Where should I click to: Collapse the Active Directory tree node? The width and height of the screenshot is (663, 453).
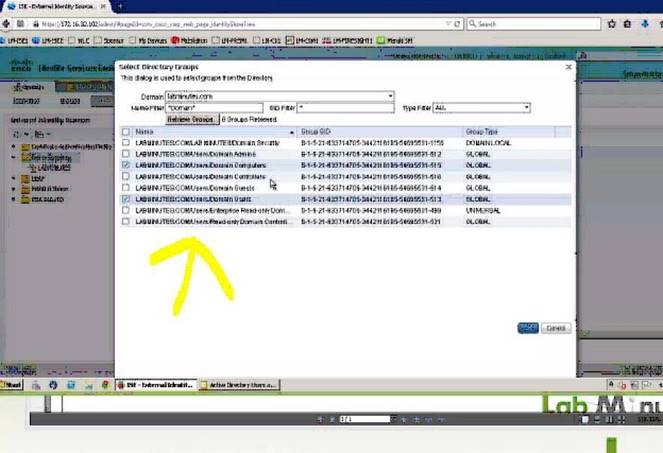click(x=14, y=157)
